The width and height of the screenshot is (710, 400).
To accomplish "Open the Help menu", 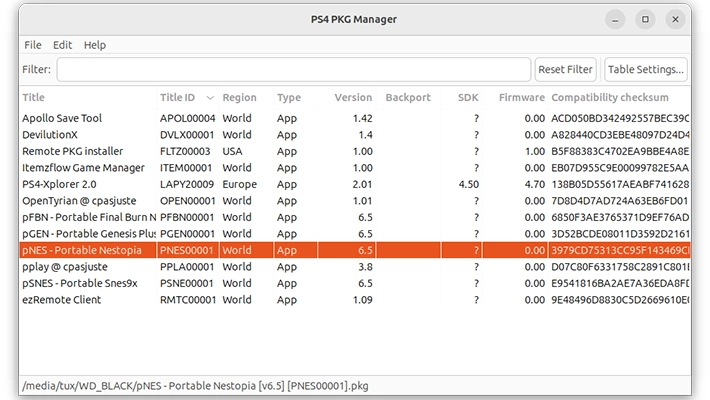I will 95,45.
